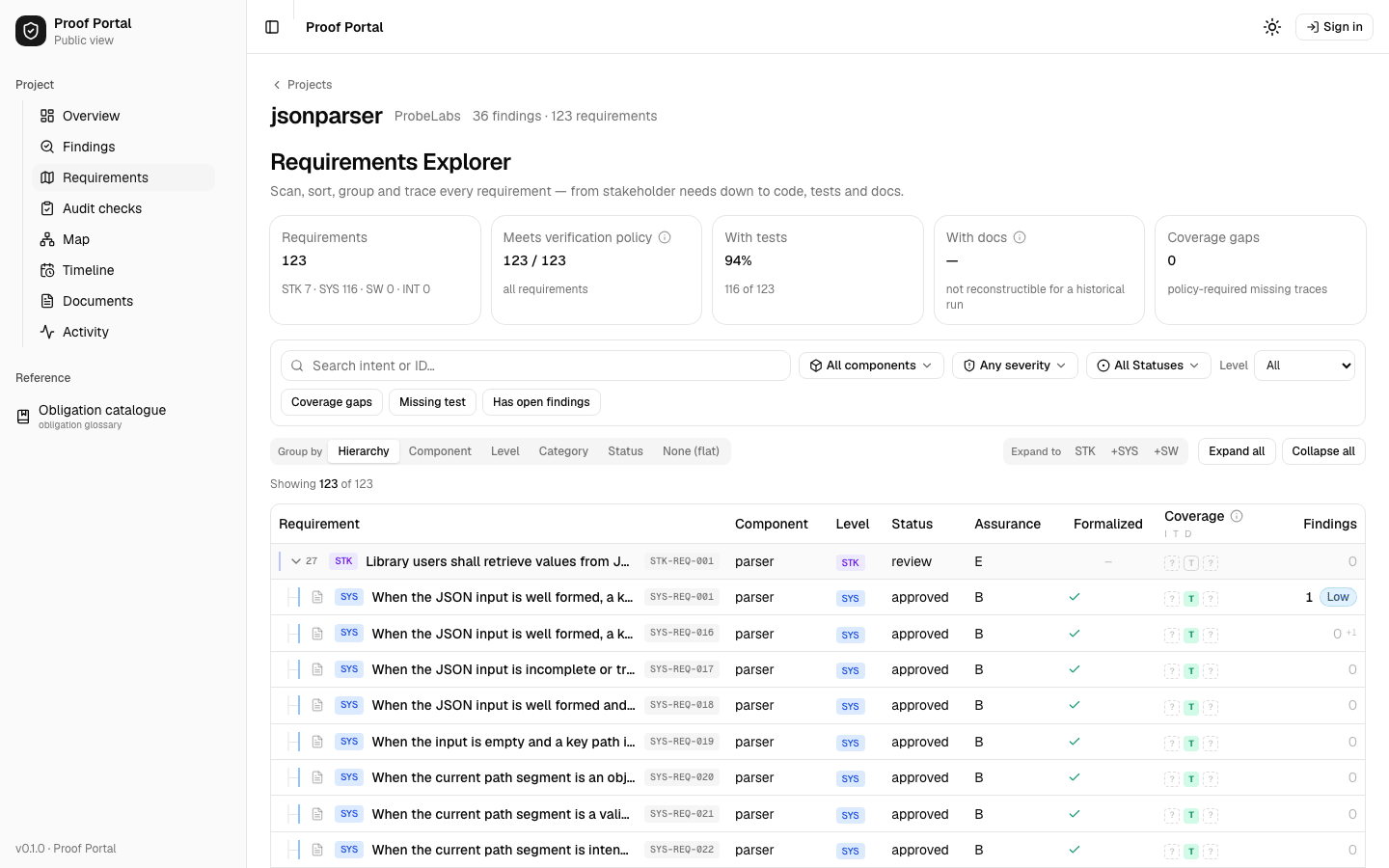Go back to Projects breadcrumb
1389x868 pixels.
[x=302, y=85]
